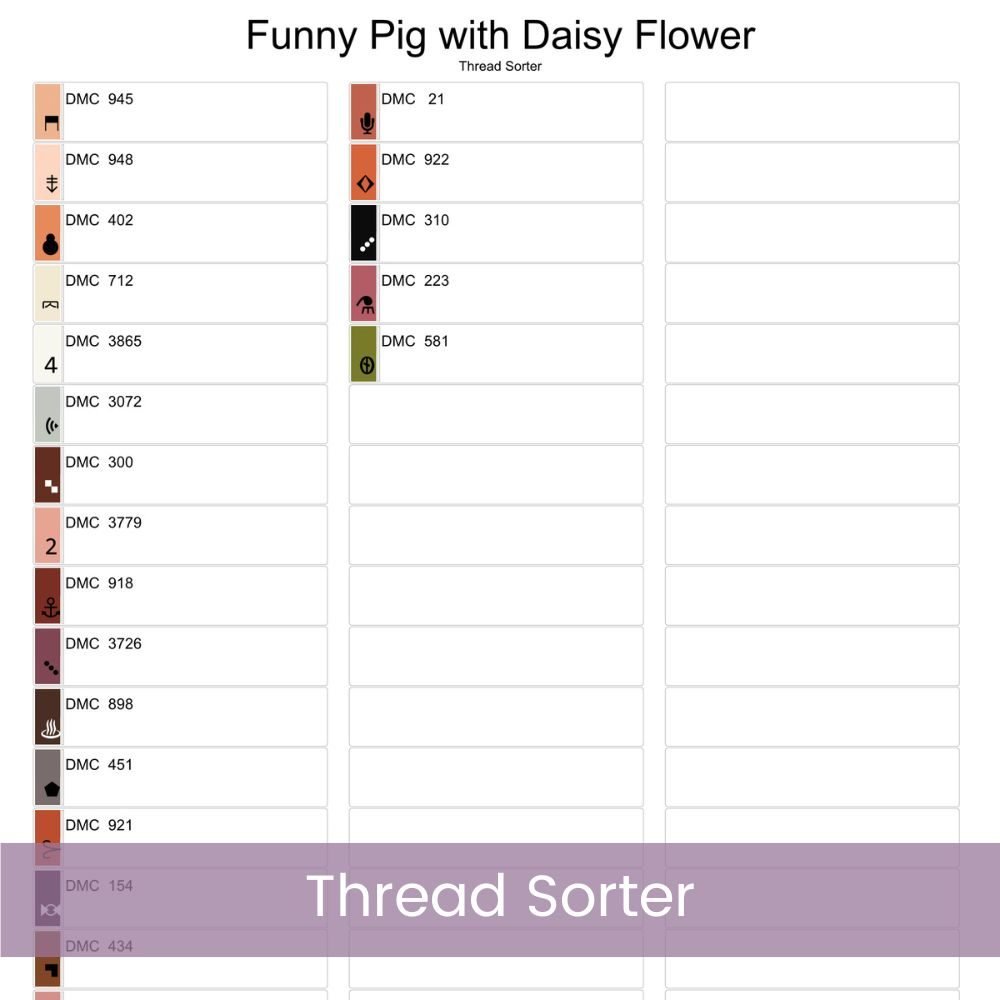Image resolution: width=1000 pixels, height=1000 pixels.
Task: Click the peach DMC 945 color swatch
Action: (48, 112)
